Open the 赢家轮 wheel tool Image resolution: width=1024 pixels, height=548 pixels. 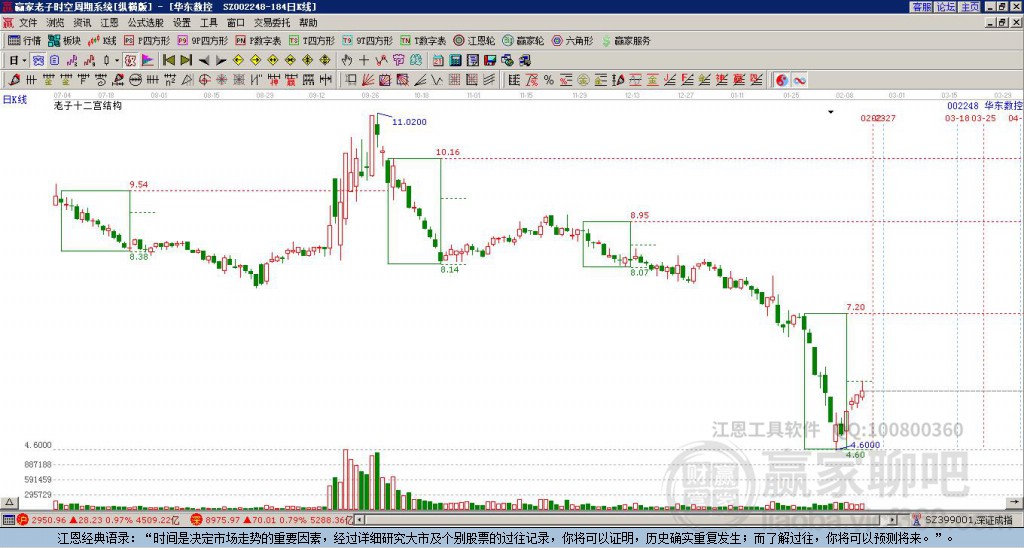click(523, 40)
